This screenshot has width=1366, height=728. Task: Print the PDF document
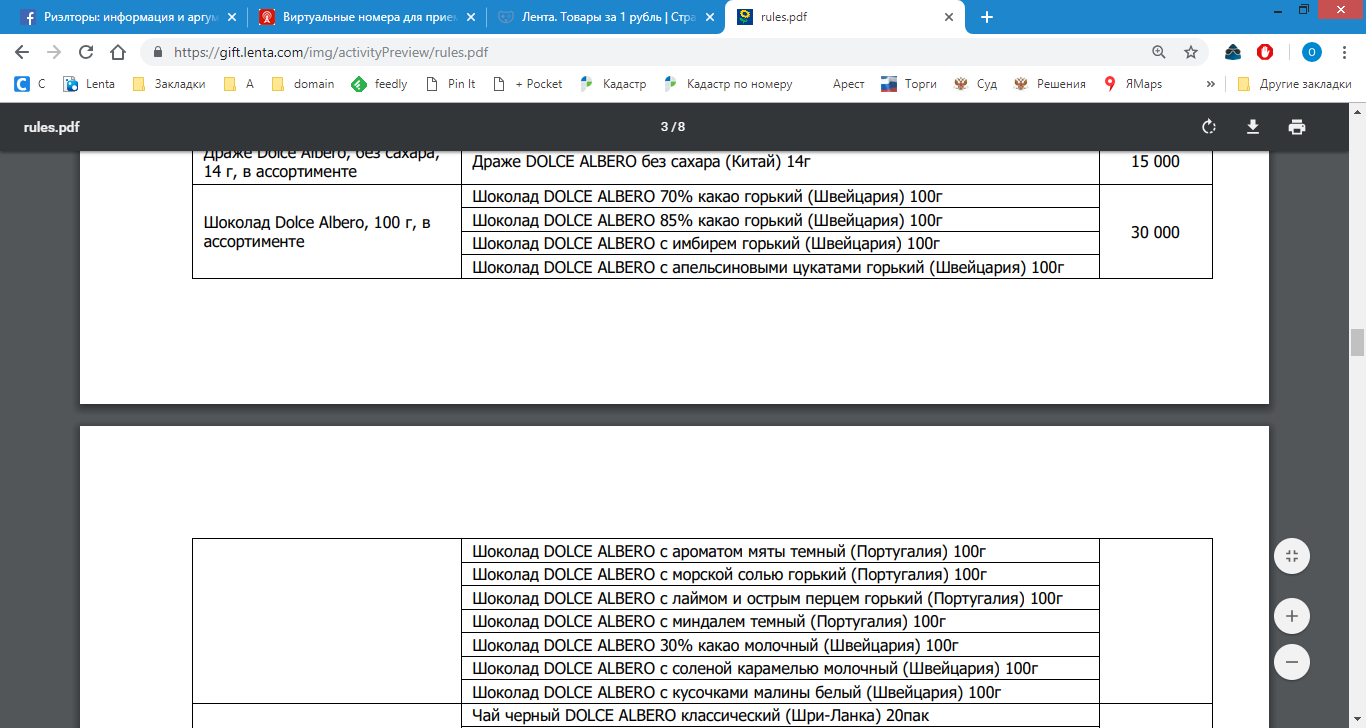1297,127
